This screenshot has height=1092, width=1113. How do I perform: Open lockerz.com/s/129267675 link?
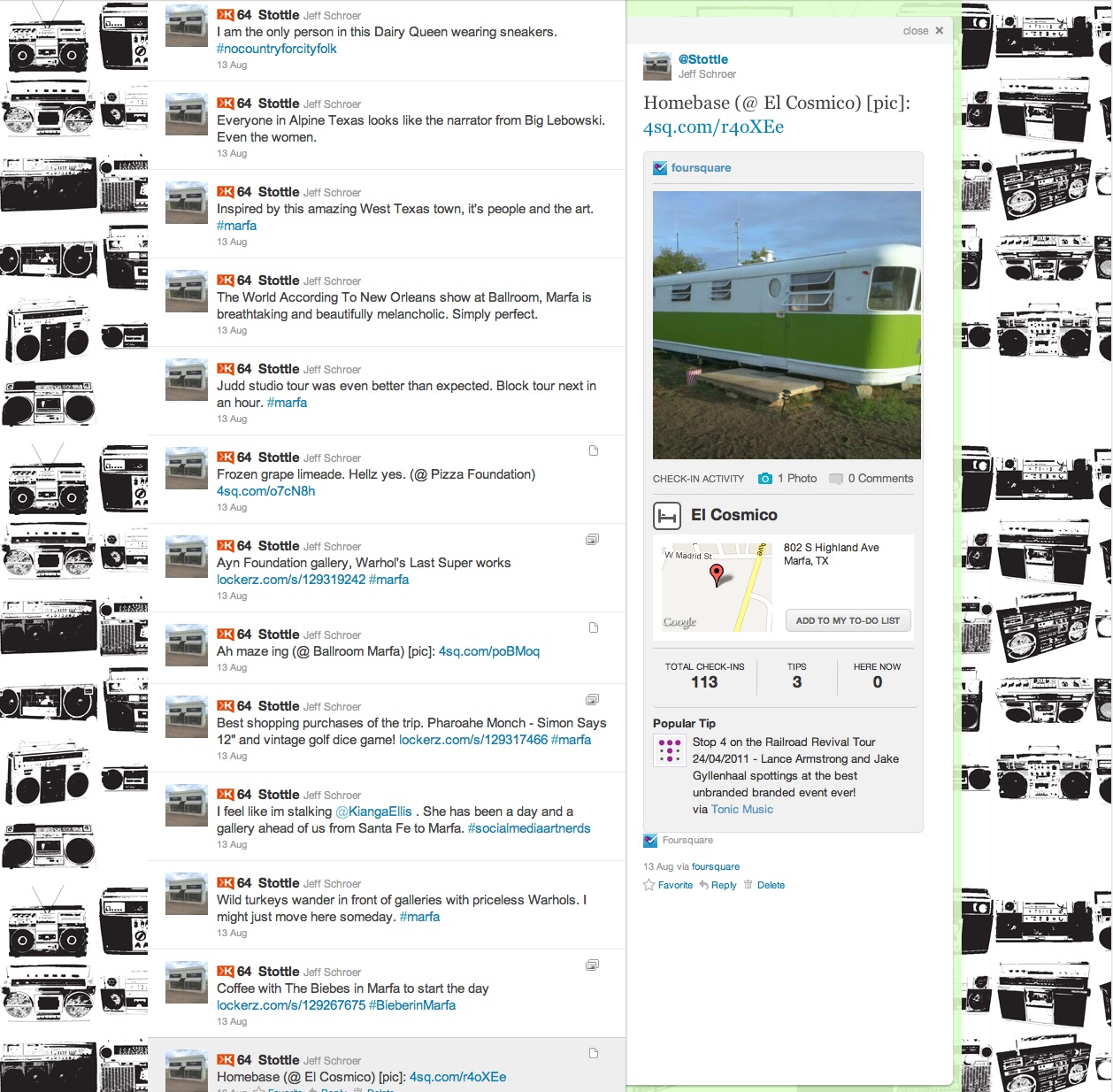coord(291,1005)
